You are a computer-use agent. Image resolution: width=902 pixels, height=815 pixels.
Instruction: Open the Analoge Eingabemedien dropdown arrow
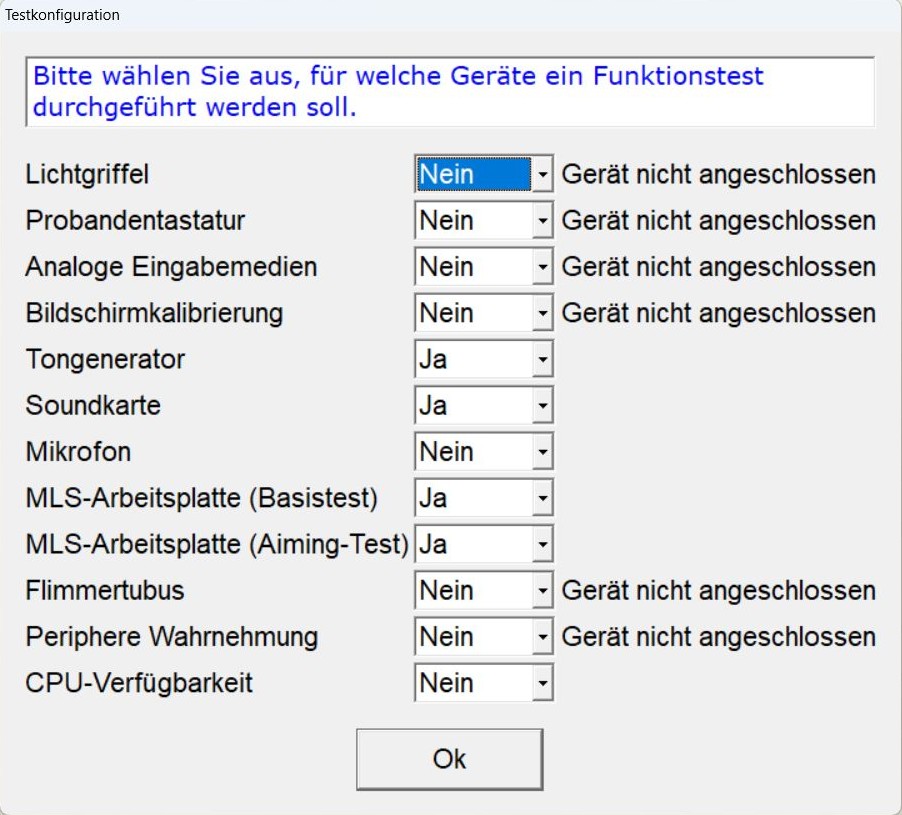click(542, 267)
